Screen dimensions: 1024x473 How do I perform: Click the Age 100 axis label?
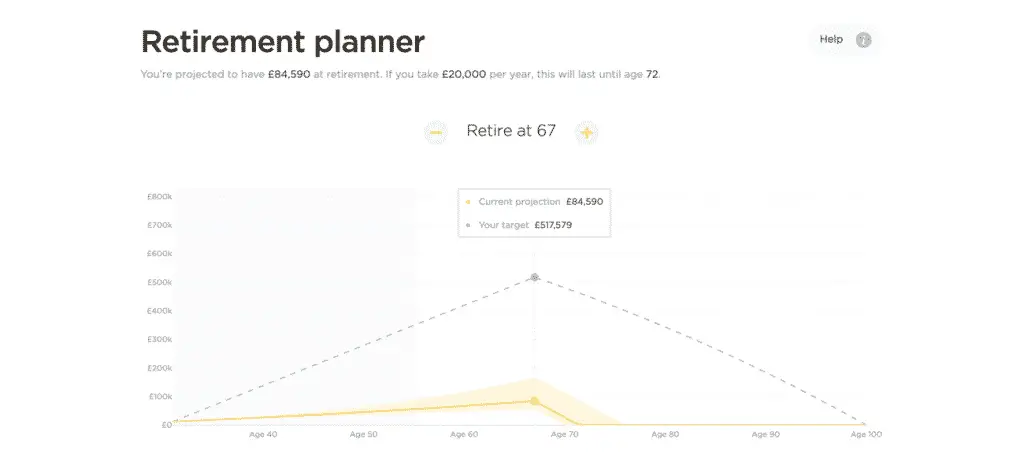pyautogui.click(x=866, y=434)
